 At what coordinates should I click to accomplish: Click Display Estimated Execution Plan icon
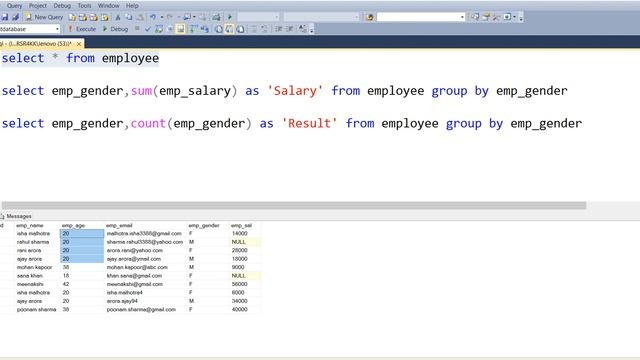coord(159,29)
